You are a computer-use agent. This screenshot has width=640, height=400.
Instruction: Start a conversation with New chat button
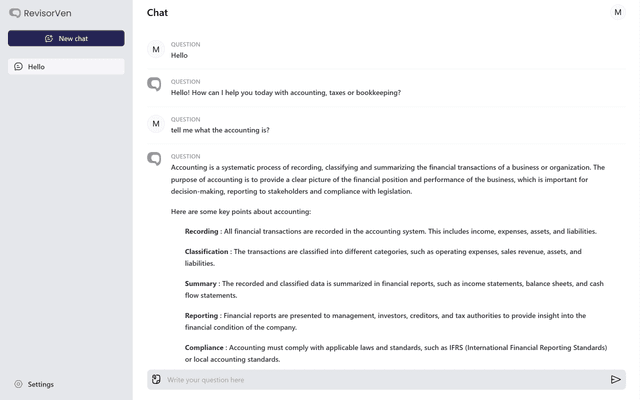pyautogui.click(x=66, y=38)
